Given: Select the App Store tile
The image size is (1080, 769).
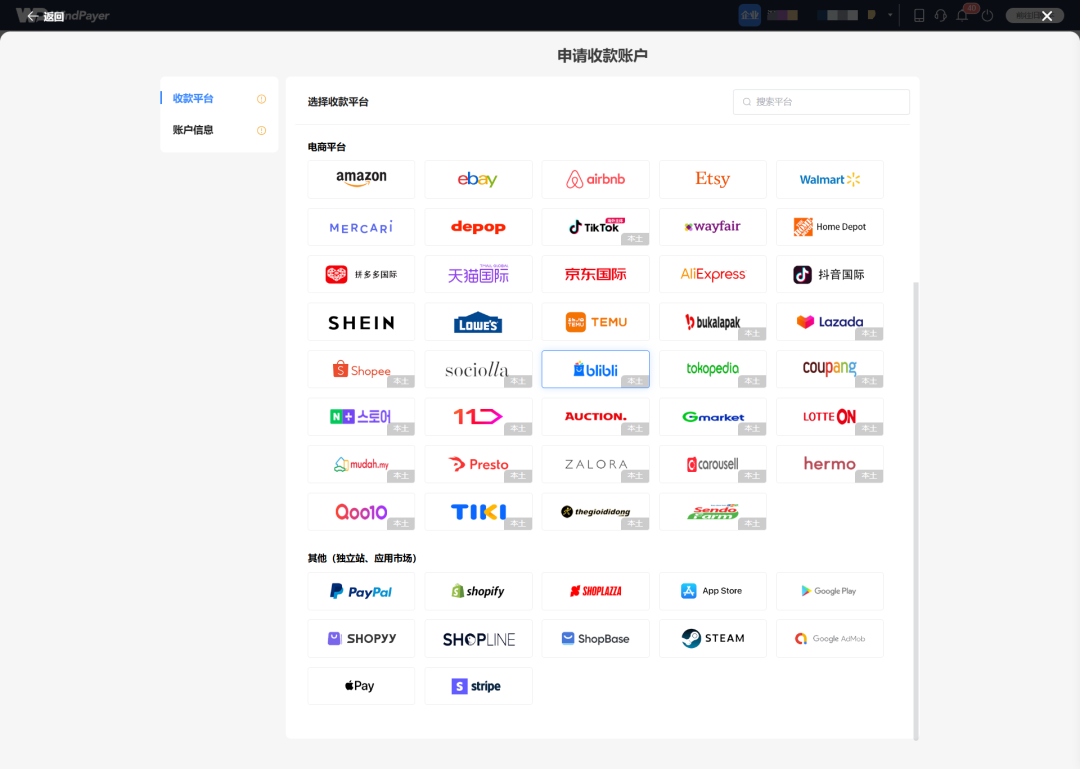Looking at the screenshot, I should click(712, 591).
